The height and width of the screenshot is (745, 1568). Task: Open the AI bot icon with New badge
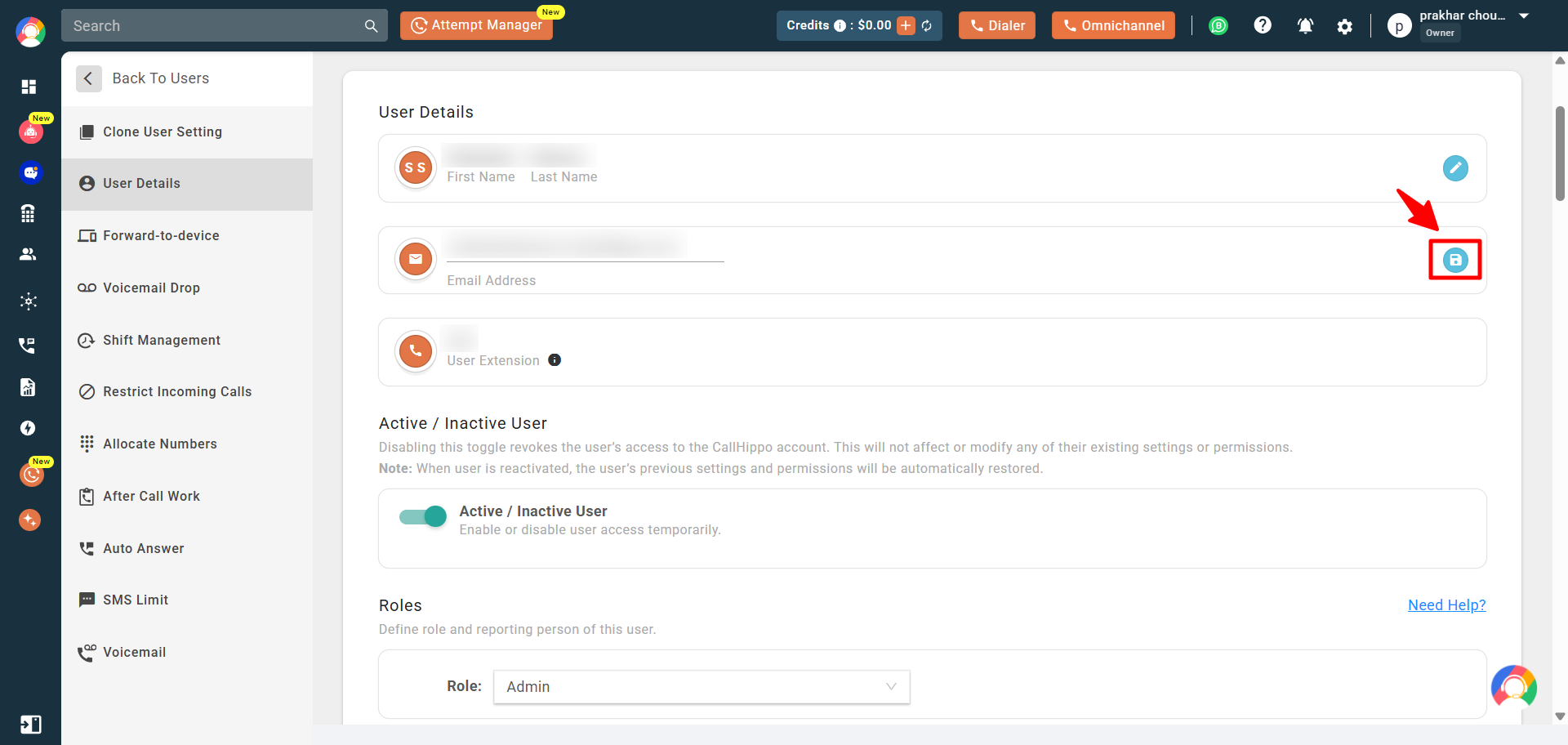[x=30, y=132]
